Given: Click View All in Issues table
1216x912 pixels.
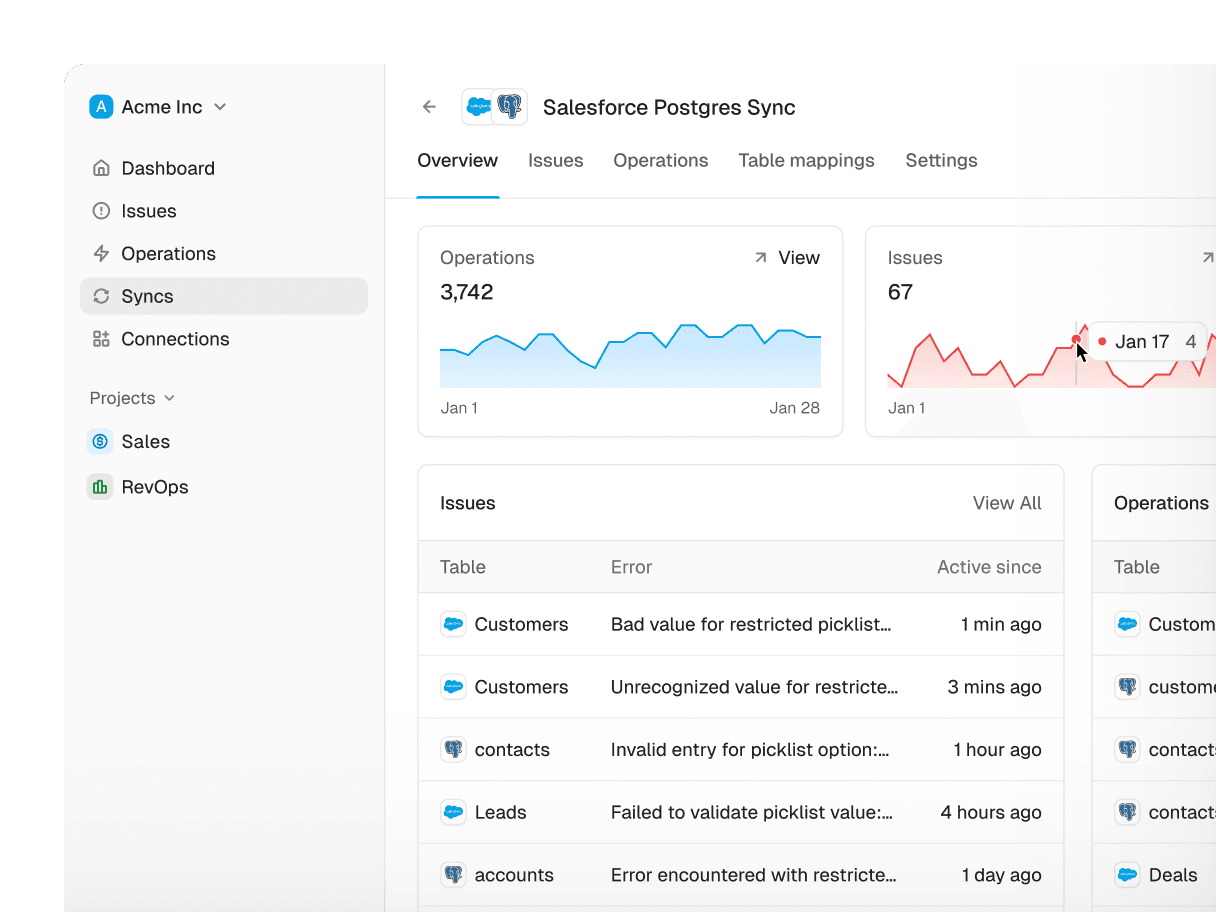Looking at the screenshot, I should click(x=1007, y=503).
